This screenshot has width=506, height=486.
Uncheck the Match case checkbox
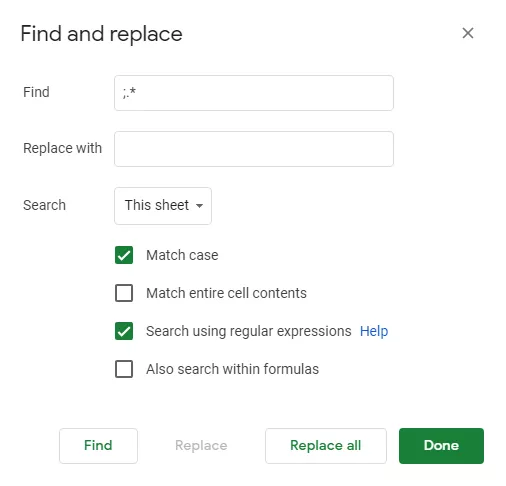pos(124,255)
